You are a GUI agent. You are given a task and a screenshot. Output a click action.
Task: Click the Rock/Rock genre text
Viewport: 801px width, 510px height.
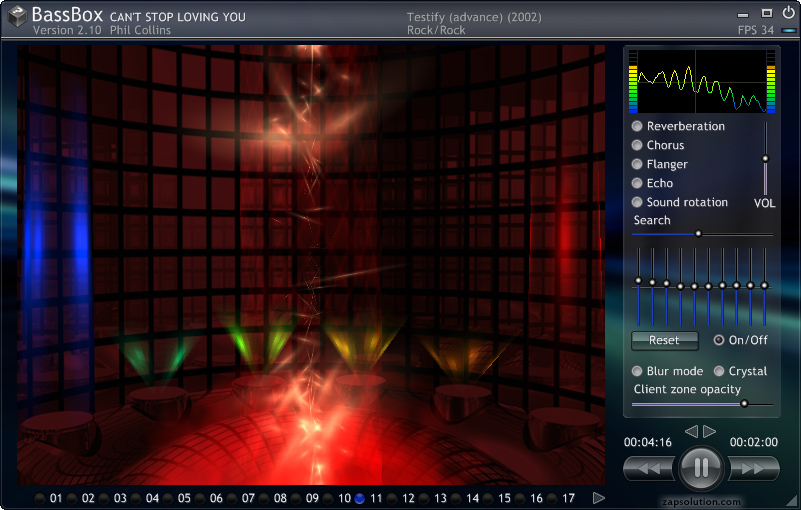tap(436, 30)
